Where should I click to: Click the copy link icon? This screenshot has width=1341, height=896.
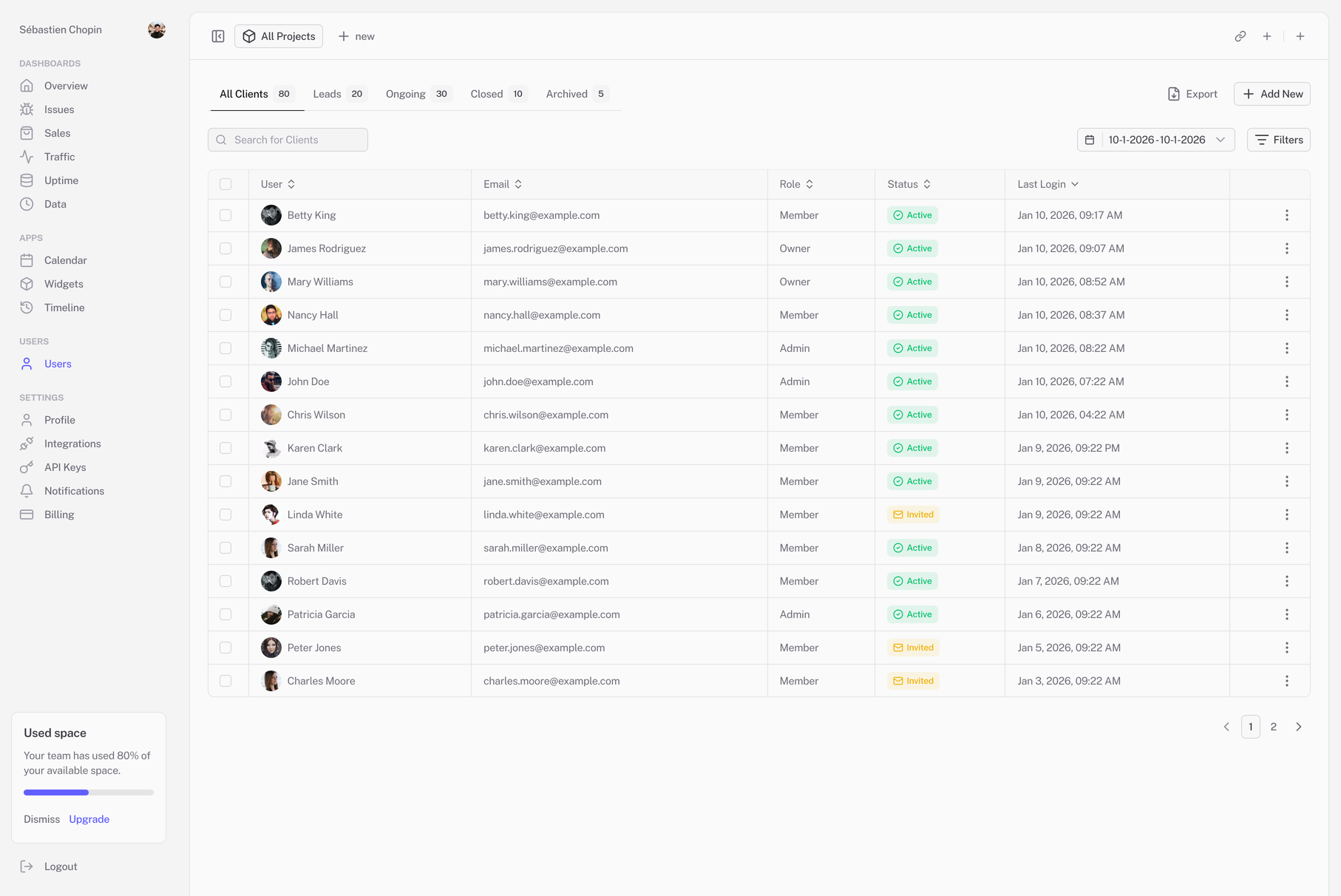click(1240, 36)
